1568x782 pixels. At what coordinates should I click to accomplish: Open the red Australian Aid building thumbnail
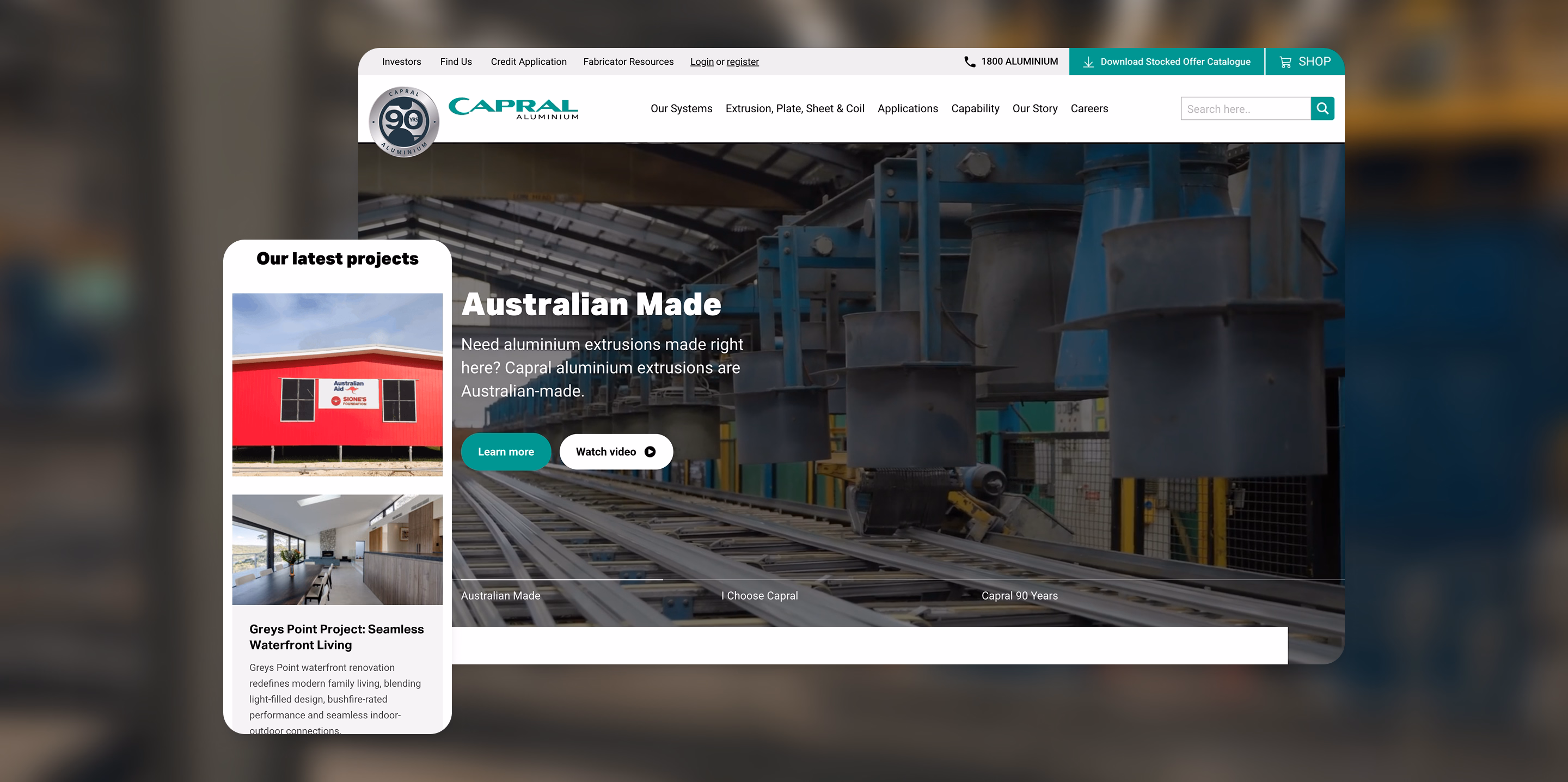click(337, 384)
